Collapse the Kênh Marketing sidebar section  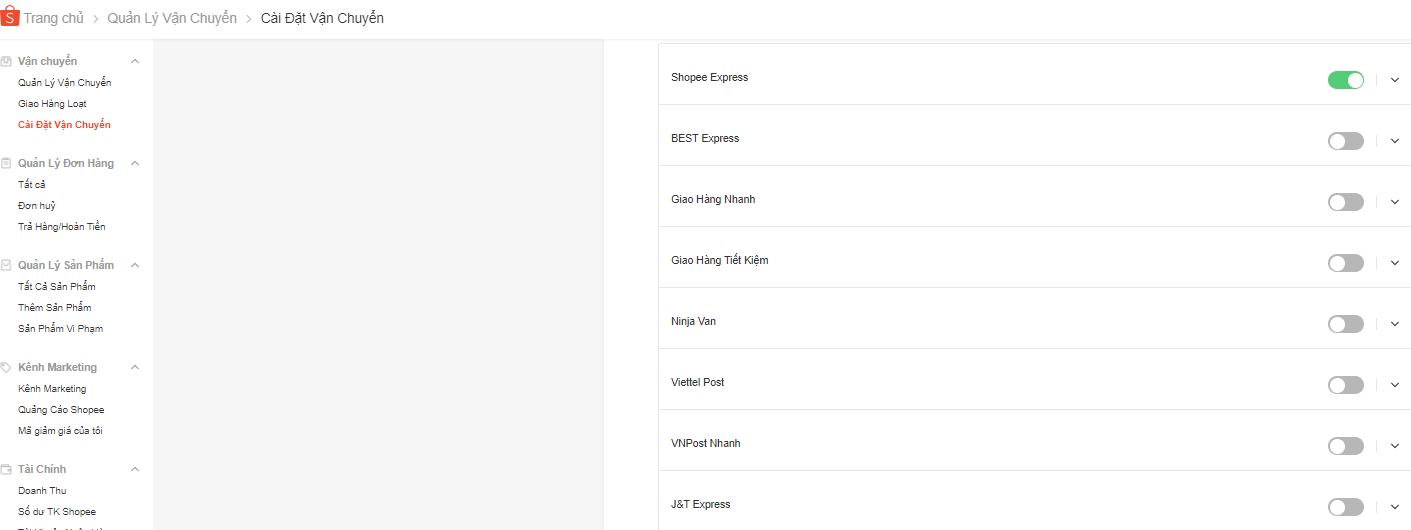pyautogui.click(x=135, y=368)
